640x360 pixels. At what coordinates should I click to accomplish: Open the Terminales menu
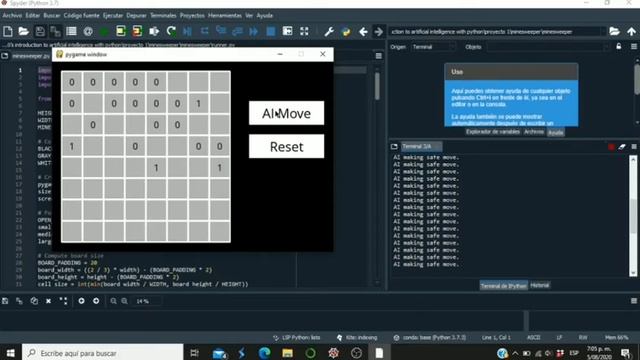(163, 16)
